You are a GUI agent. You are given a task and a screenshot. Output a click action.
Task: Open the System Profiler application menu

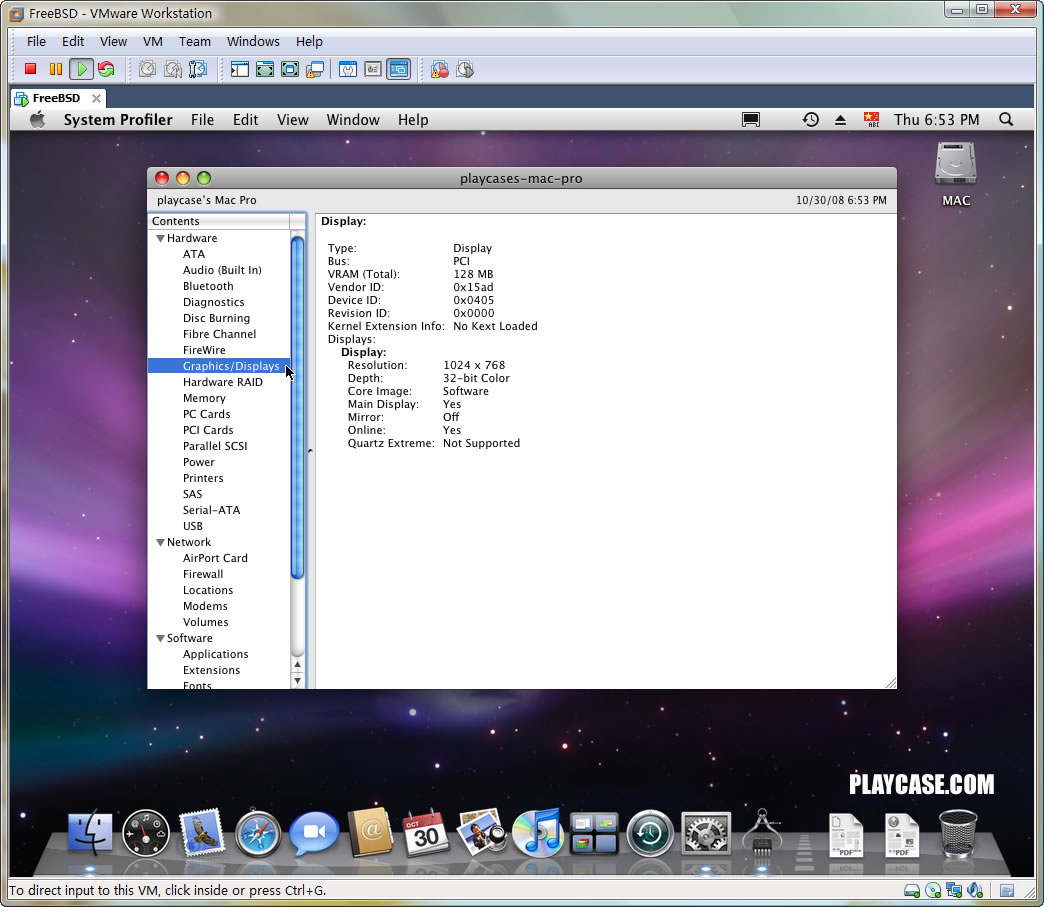click(118, 120)
